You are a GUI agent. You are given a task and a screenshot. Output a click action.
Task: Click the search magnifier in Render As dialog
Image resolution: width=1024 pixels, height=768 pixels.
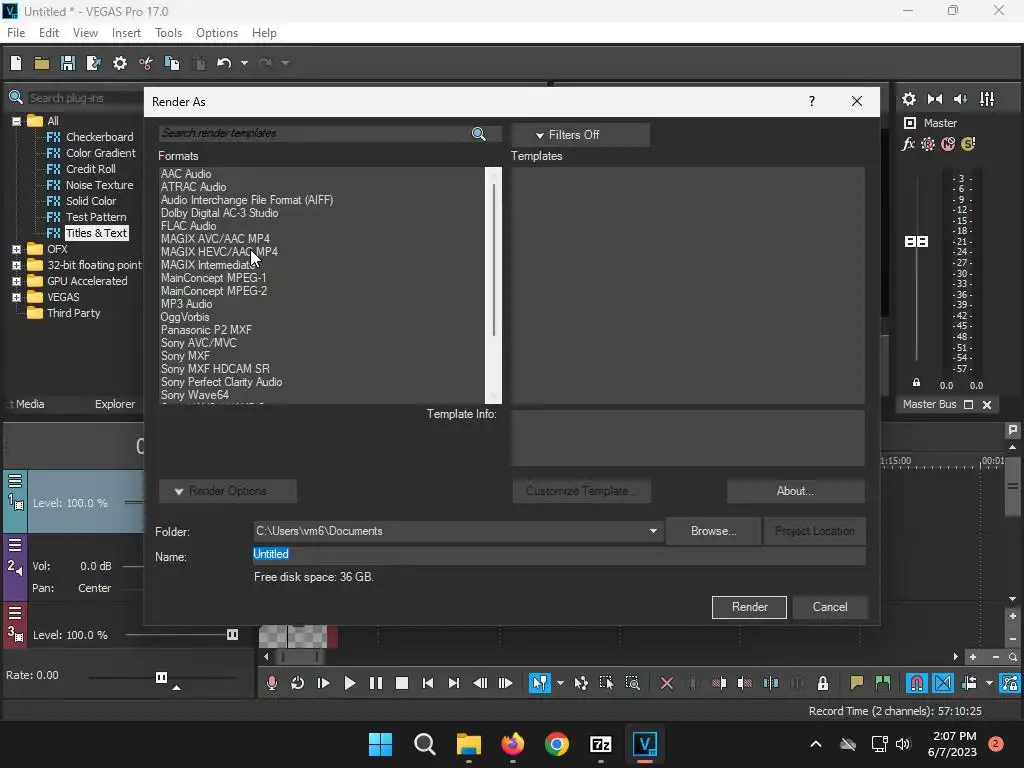pos(479,134)
